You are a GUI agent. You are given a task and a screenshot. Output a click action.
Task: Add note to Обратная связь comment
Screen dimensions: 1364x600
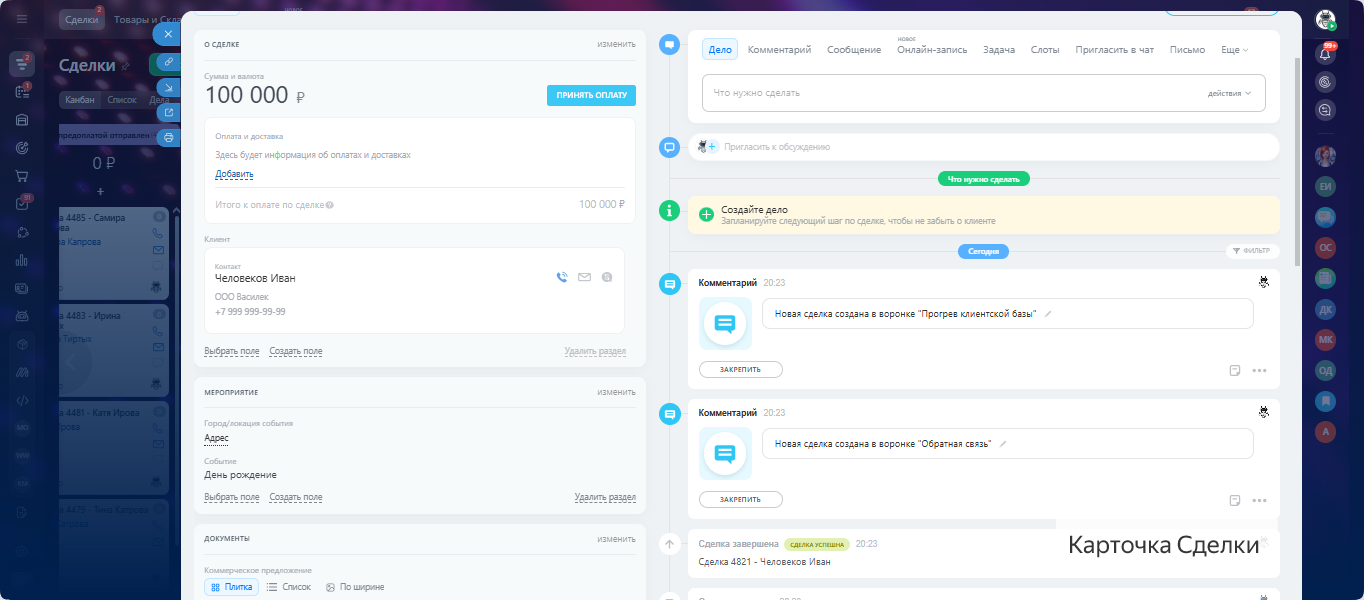[x=1235, y=500]
